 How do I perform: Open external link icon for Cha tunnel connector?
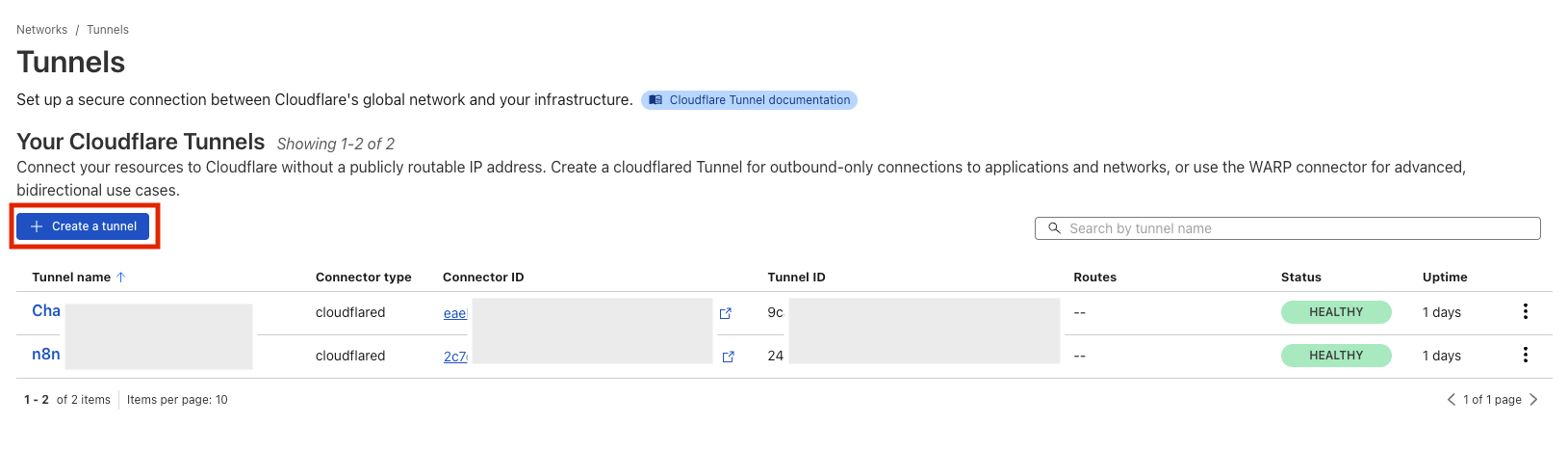point(726,313)
